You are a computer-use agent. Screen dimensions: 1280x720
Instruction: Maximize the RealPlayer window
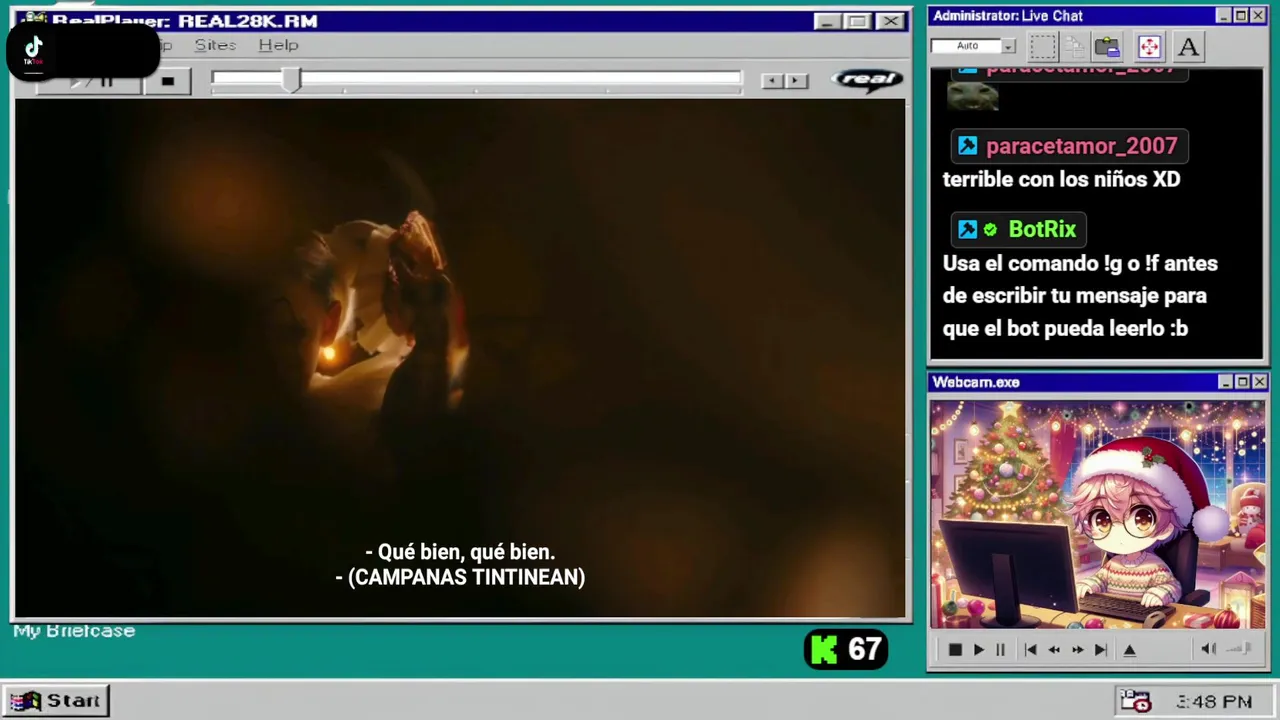coord(857,21)
